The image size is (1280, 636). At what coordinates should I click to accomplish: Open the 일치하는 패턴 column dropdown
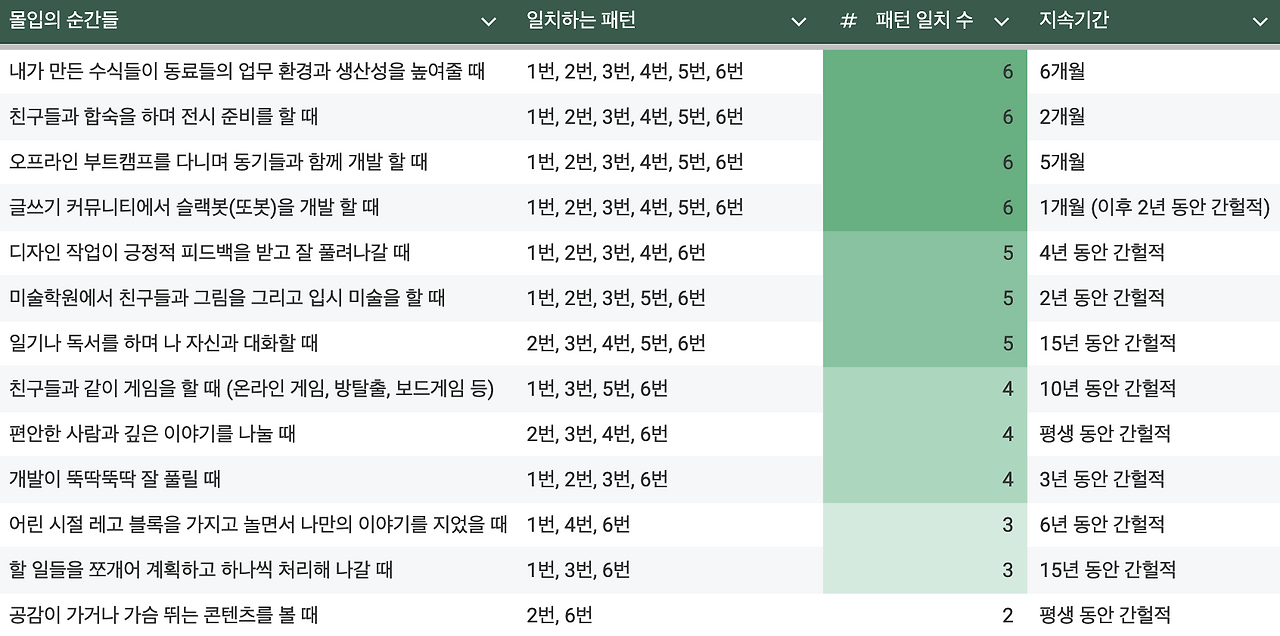pyautogui.click(x=798, y=20)
